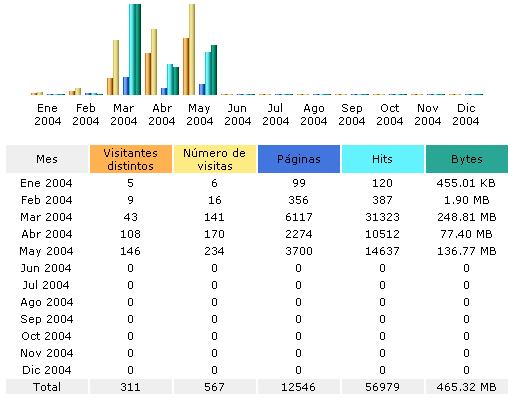
Task: Click the Número de visitas yellow header
Action: [x=215, y=159]
